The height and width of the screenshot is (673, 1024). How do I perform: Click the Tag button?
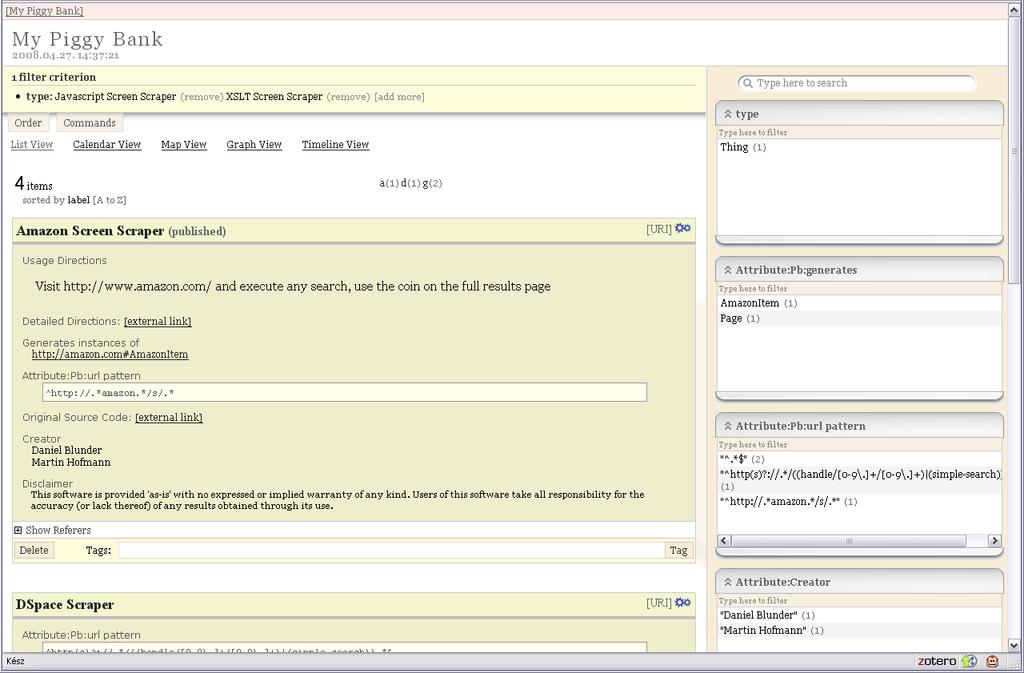(679, 550)
